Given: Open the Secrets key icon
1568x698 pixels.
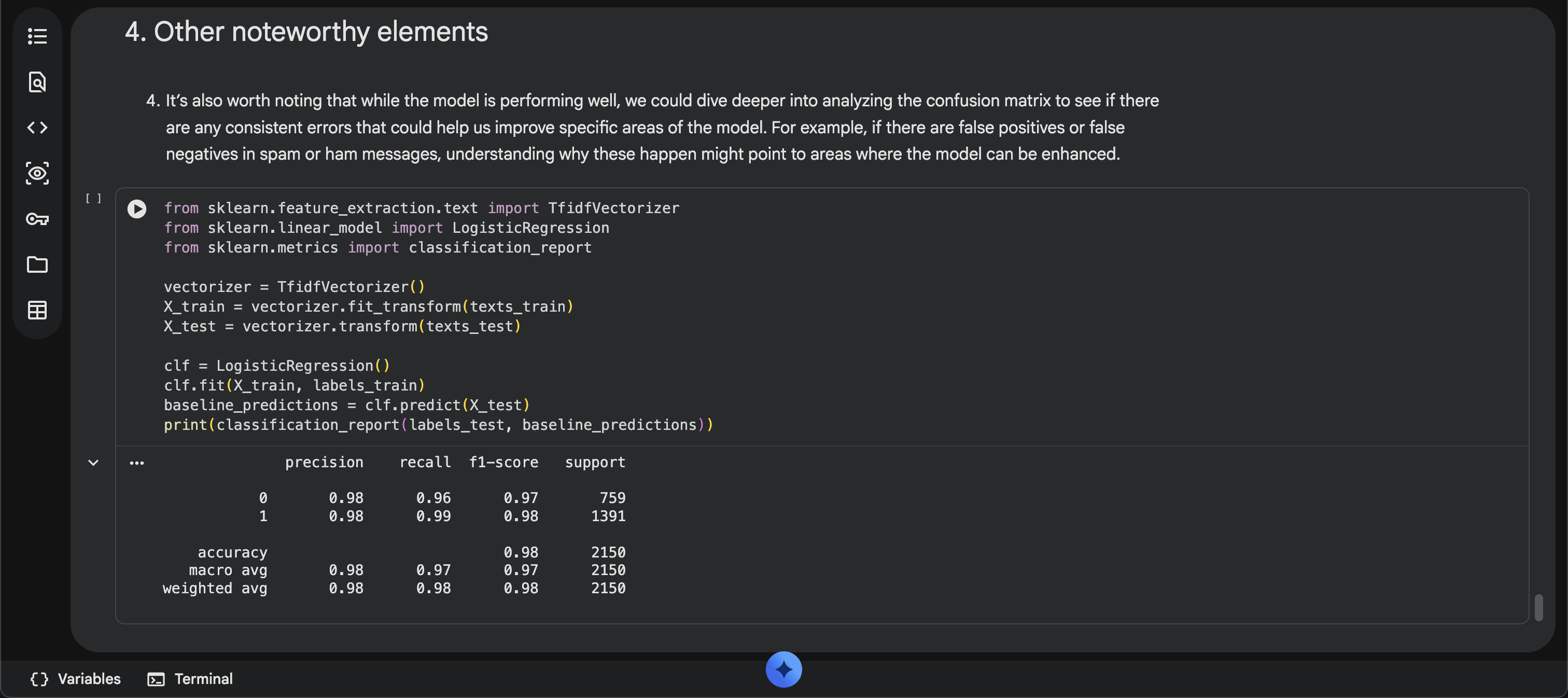Looking at the screenshot, I should tap(37, 219).
